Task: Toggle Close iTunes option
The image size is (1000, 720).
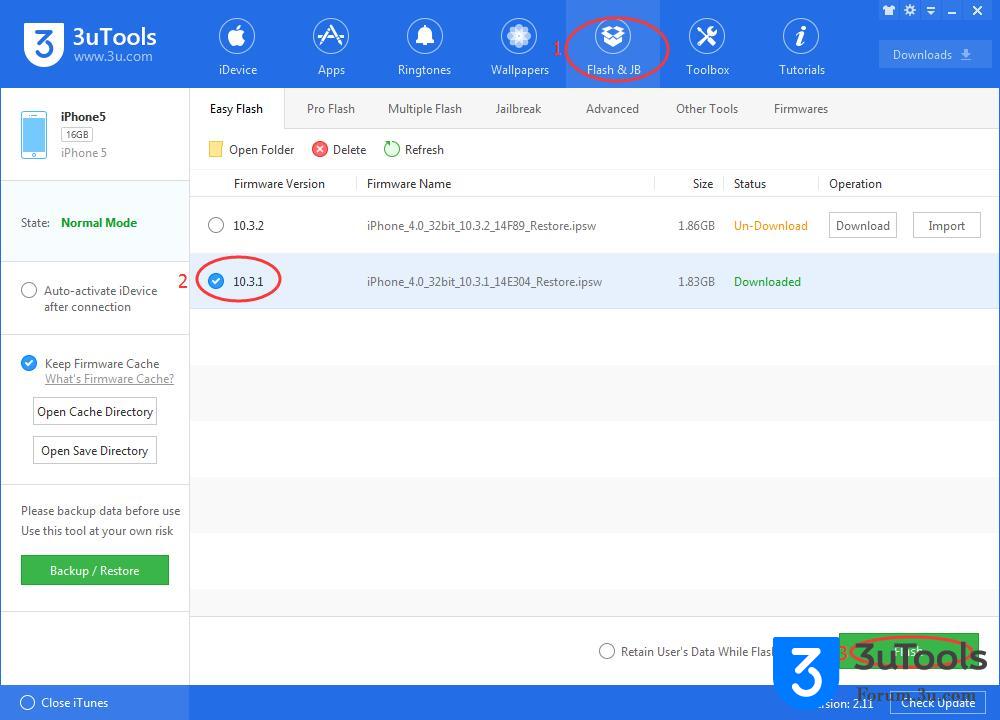Action: [28, 703]
